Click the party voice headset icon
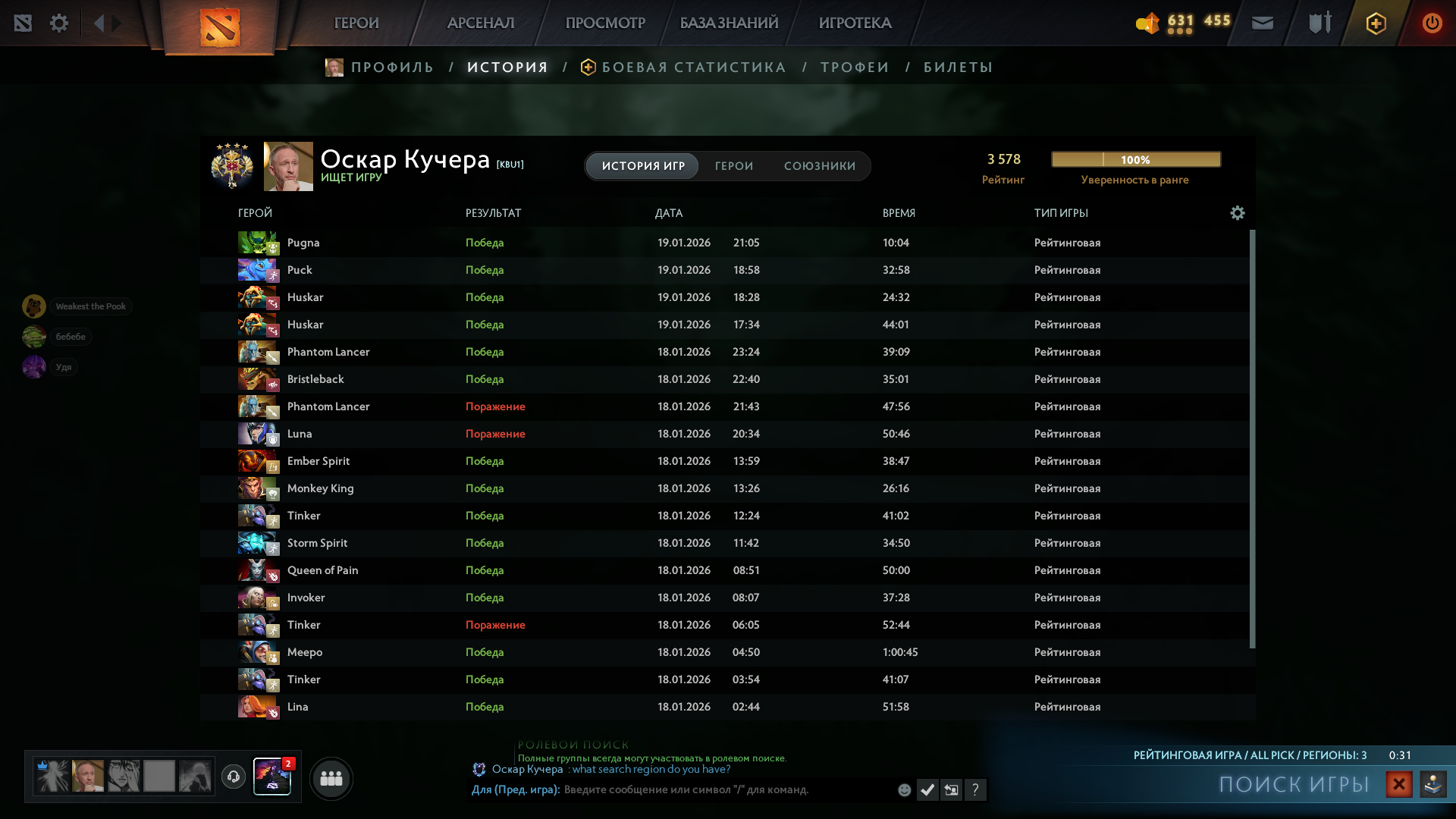The width and height of the screenshot is (1456, 819). pyautogui.click(x=234, y=777)
